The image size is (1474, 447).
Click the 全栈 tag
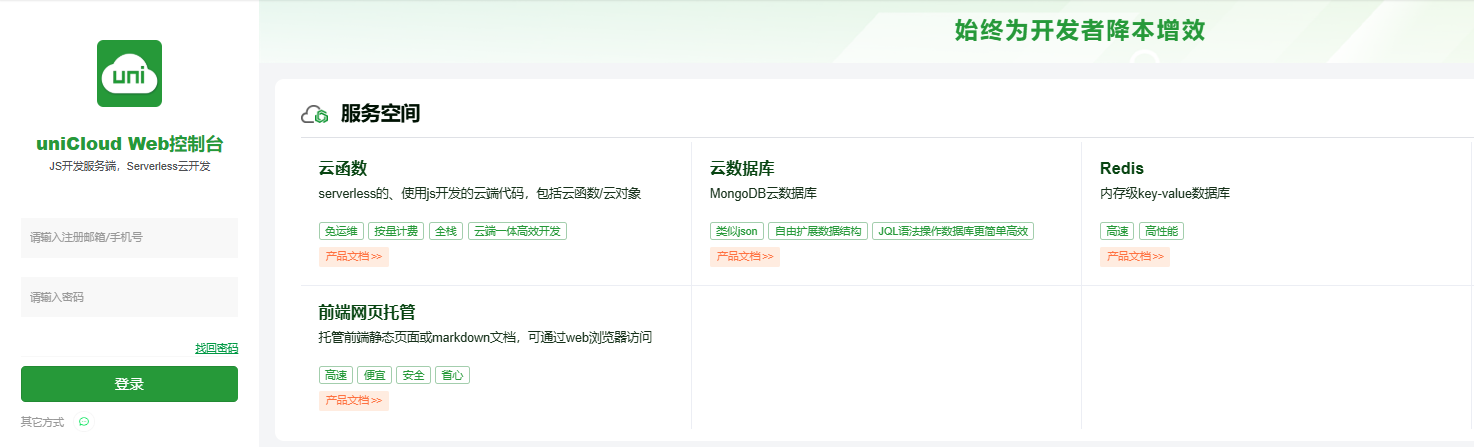point(446,231)
